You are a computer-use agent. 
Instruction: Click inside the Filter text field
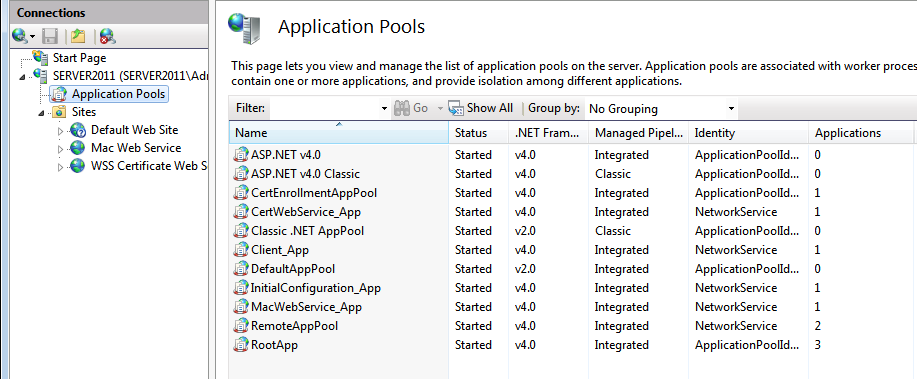pyautogui.click(x=324, y=109)
